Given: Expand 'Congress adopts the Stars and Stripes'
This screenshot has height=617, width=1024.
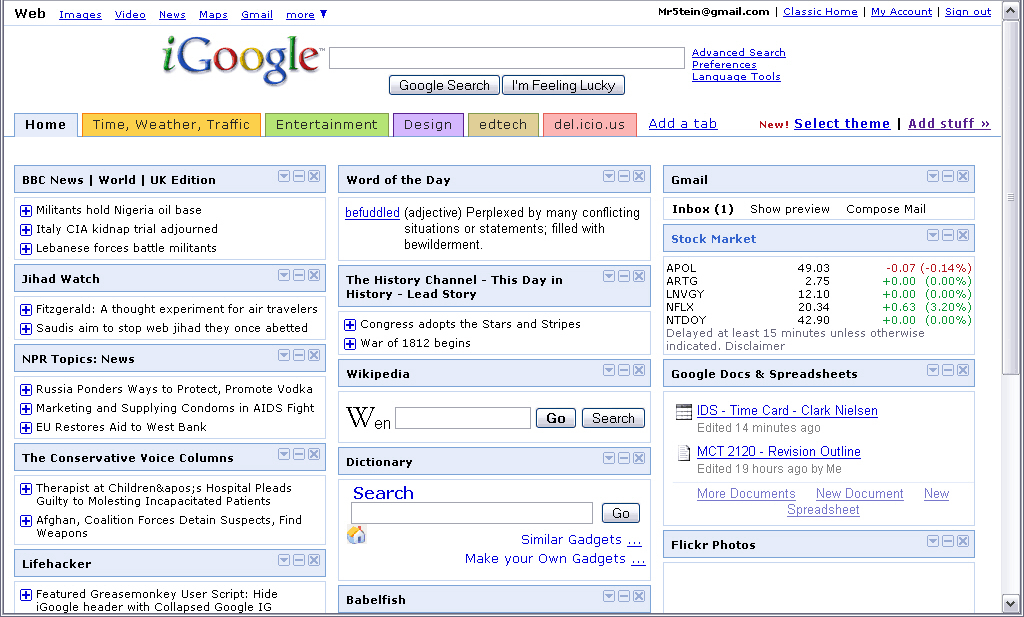Looking at the screenshot, I should click(350, 324).
